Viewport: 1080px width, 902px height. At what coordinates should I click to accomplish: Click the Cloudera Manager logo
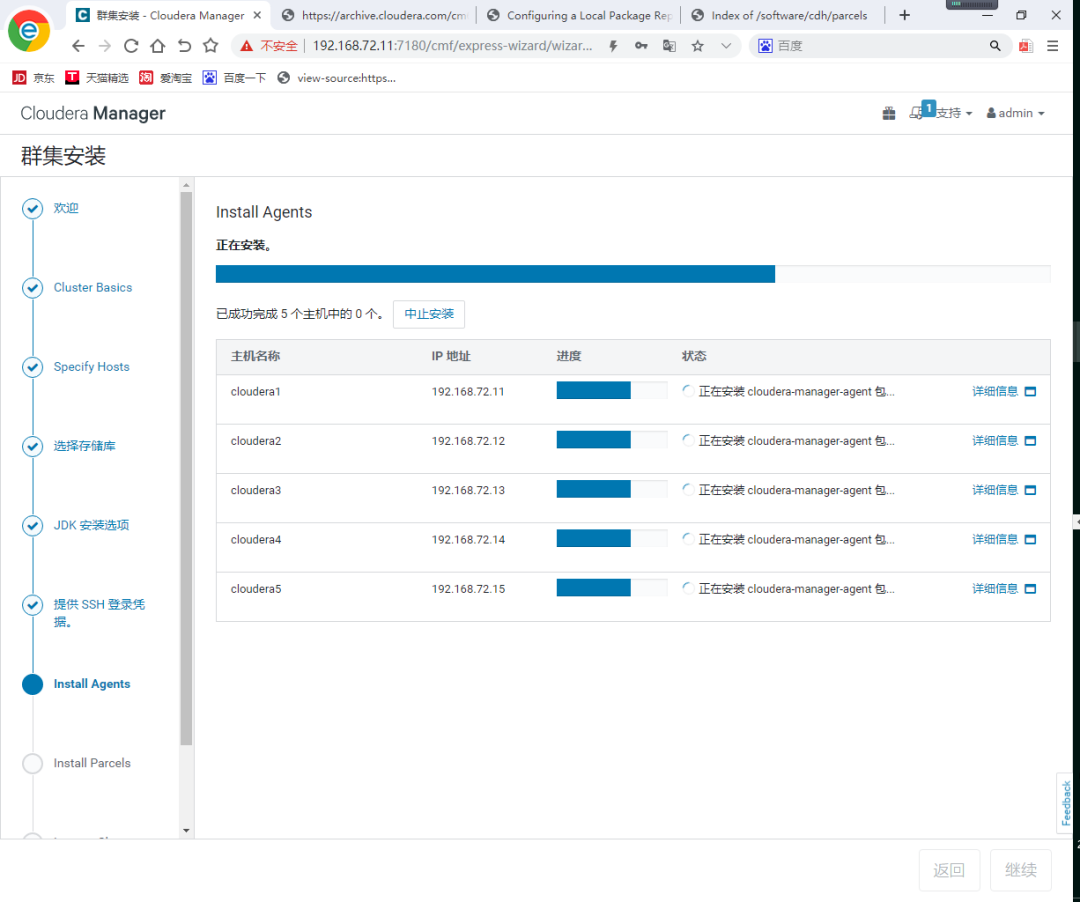[93, 114]
